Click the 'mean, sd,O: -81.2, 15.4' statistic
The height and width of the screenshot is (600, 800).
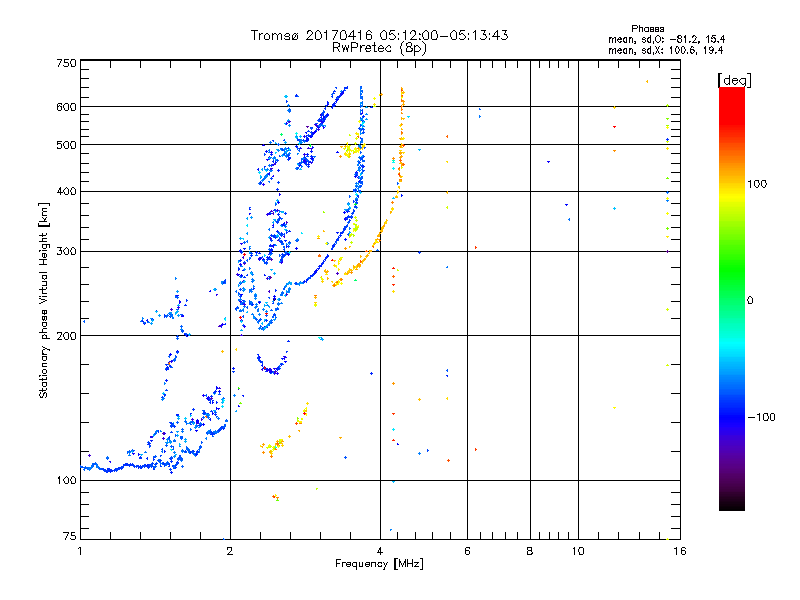coord(666,39)
